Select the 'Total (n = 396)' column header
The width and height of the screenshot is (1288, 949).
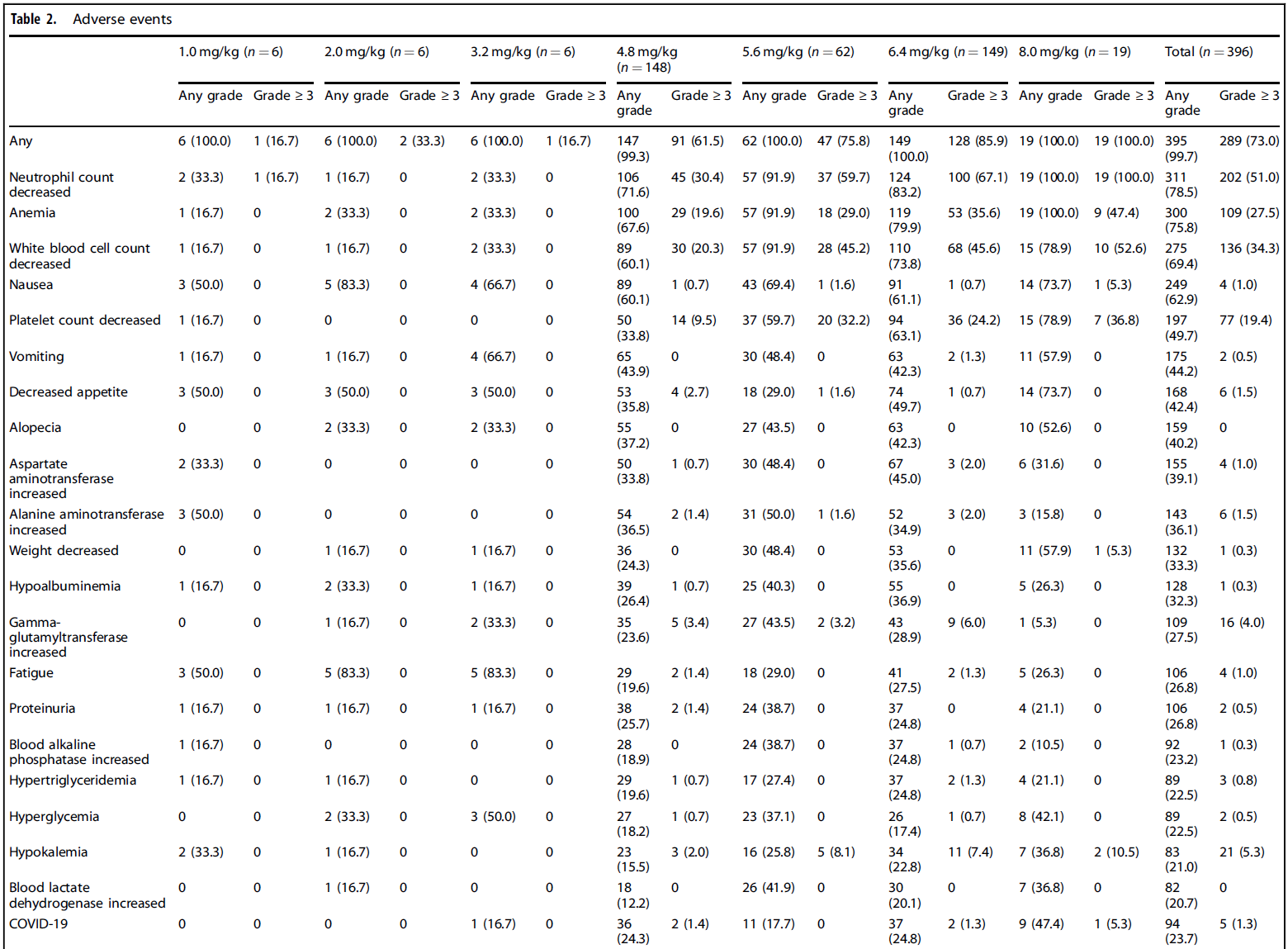(x=1208, y=52)
